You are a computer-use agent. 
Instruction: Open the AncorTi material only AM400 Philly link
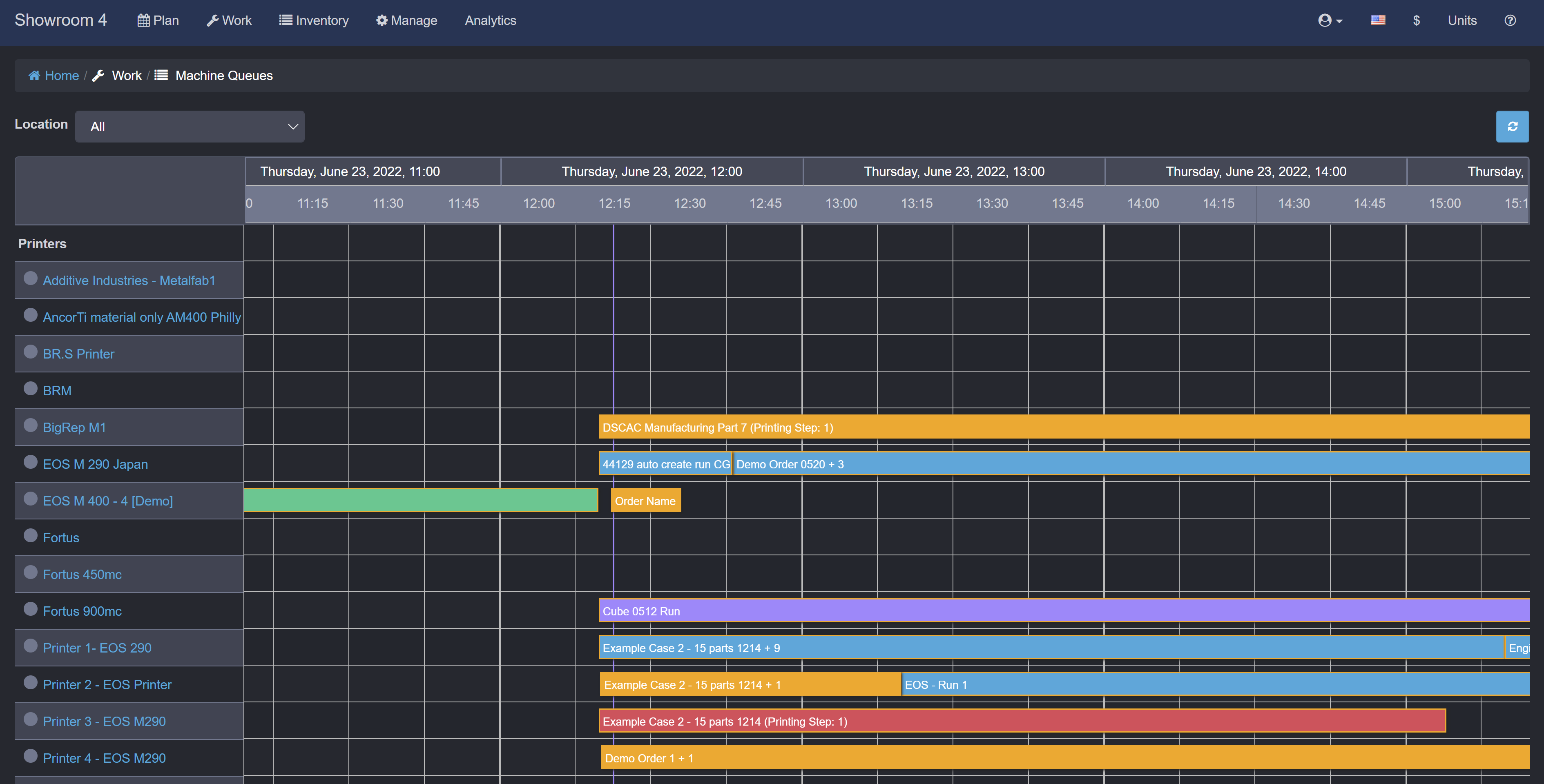click(142, 317)
